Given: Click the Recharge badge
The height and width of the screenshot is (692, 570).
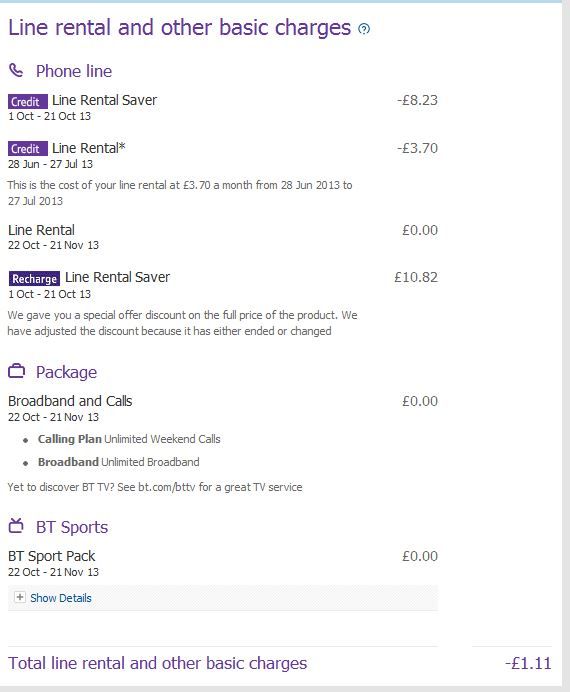Looking at the screenshot, I should [34, 278].
